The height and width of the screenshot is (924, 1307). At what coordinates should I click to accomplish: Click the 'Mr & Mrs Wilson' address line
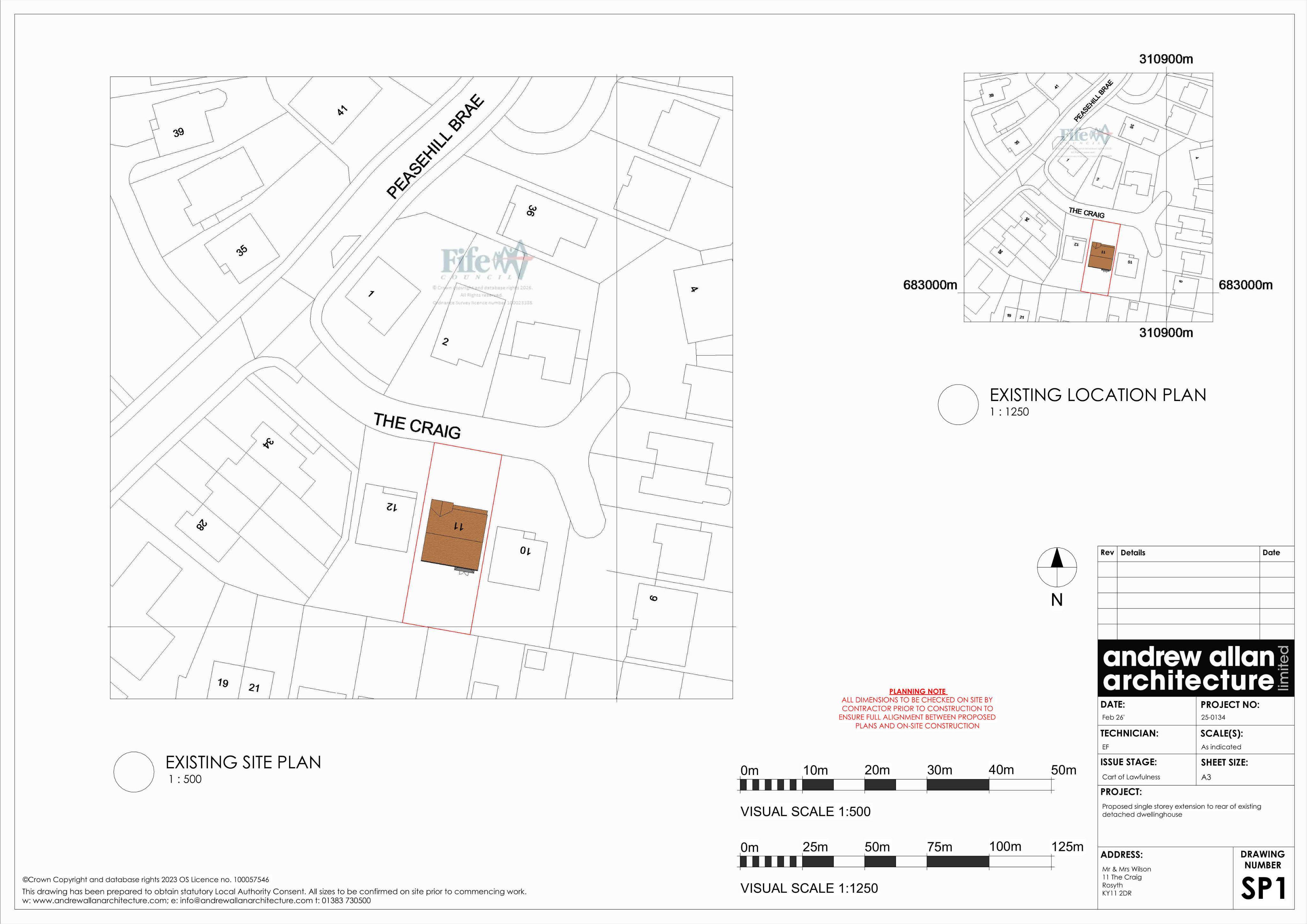(1126, 869)
